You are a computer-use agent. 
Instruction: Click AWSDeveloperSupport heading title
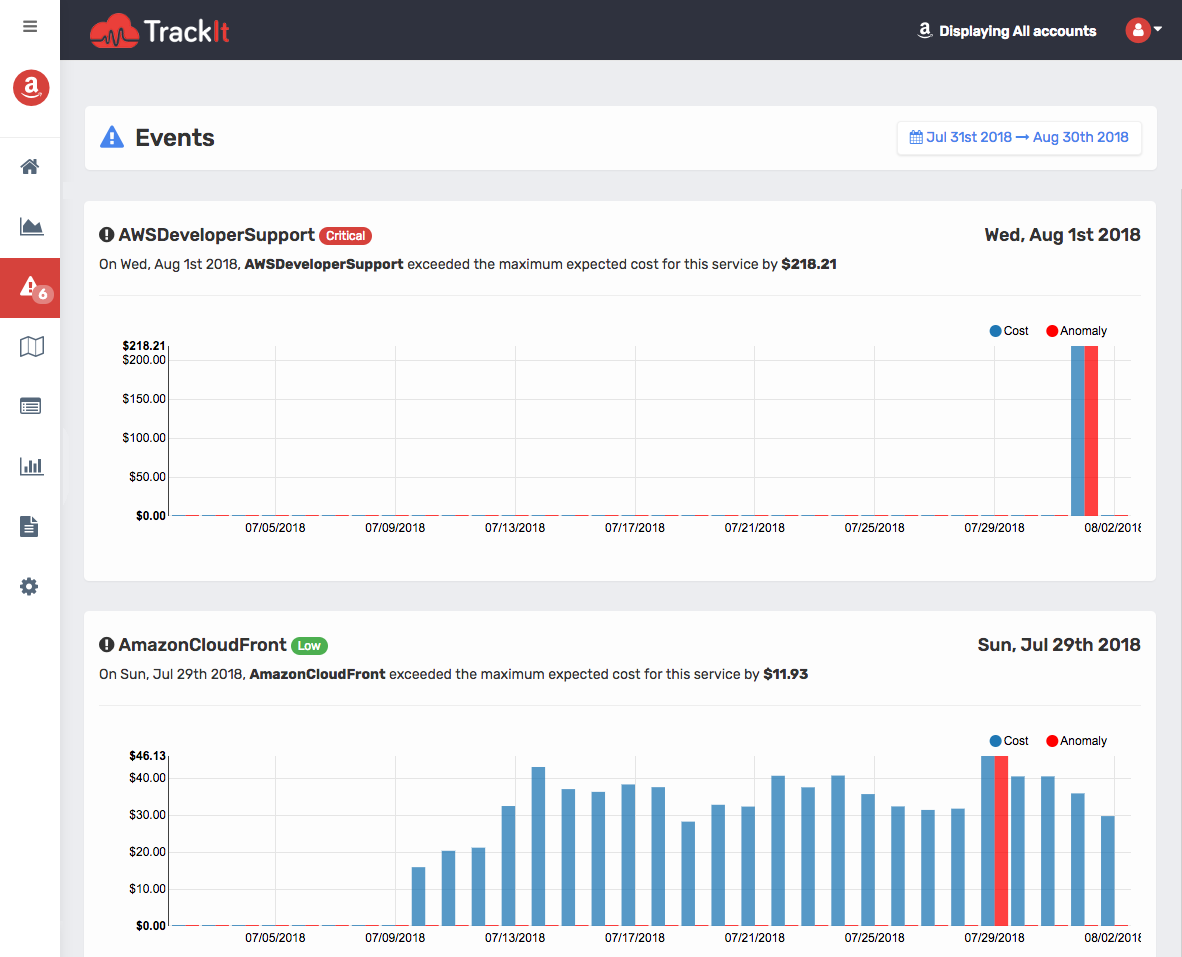point(216,235)
